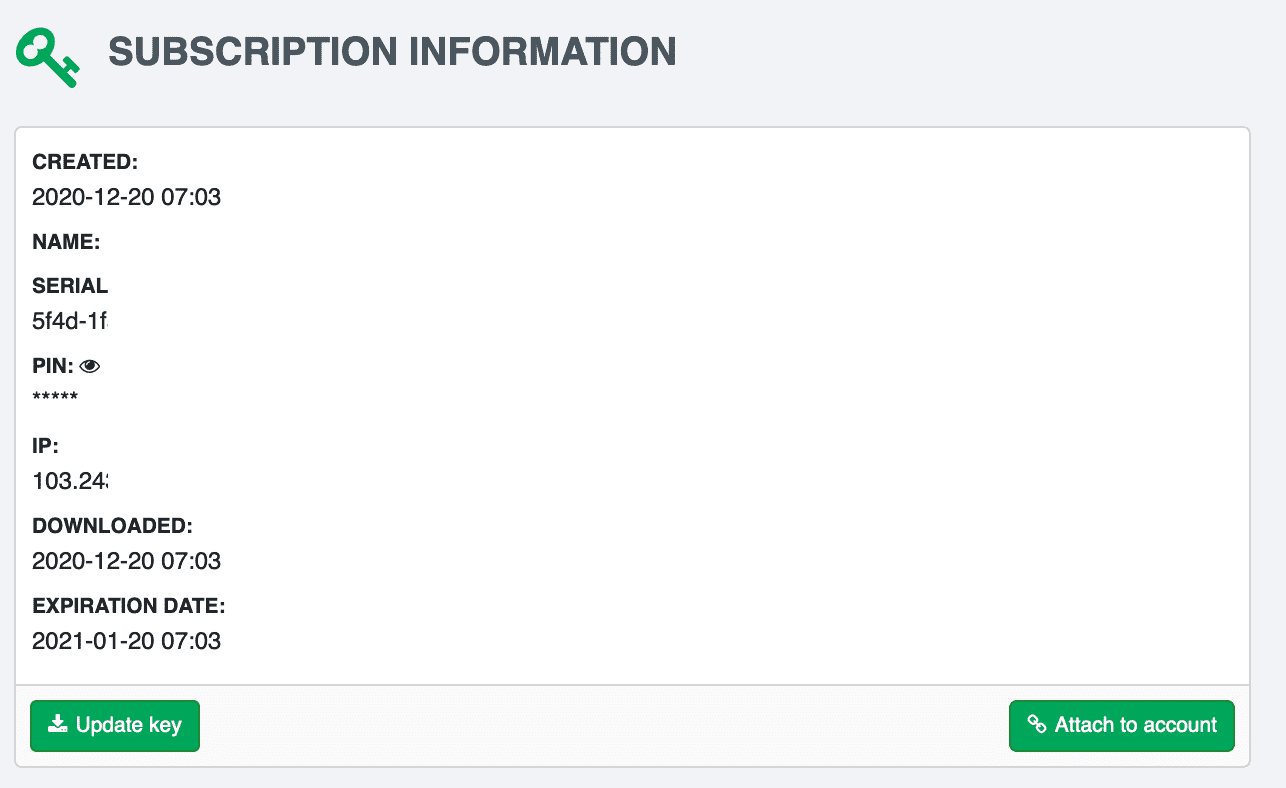The image size is (1286, 788).
Task: Click the SERIAL field label
Action: (x=70, y=286)
